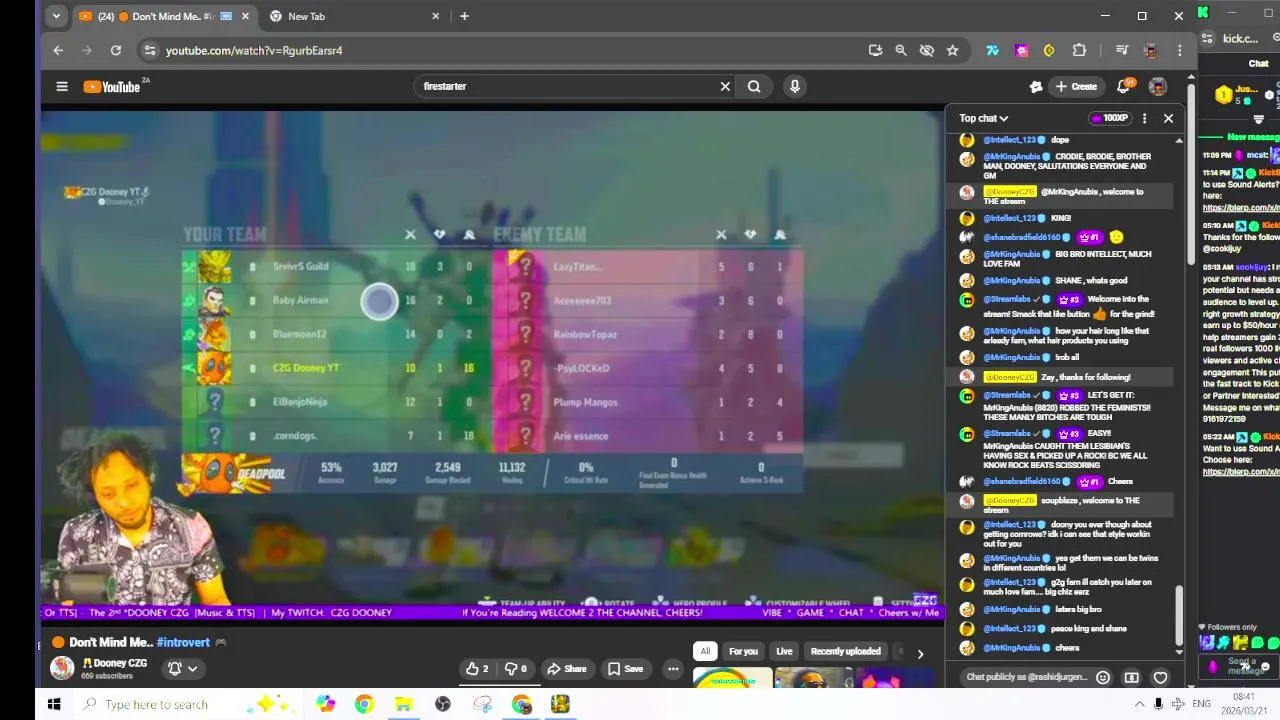1280x720 pixels.
Task: Reload the YouTube page
Action: 116,50
